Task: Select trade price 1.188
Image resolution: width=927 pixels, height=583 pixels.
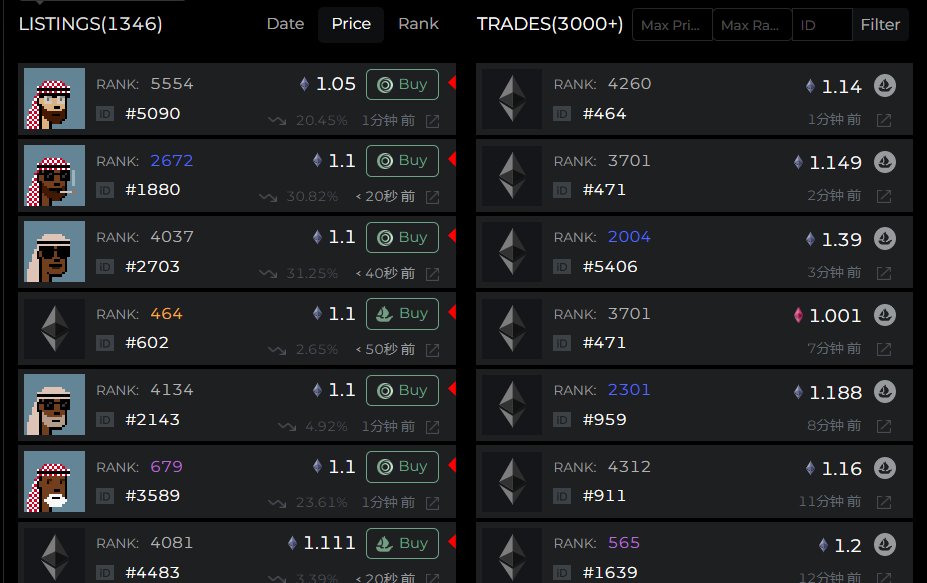Action: [835, 393]
